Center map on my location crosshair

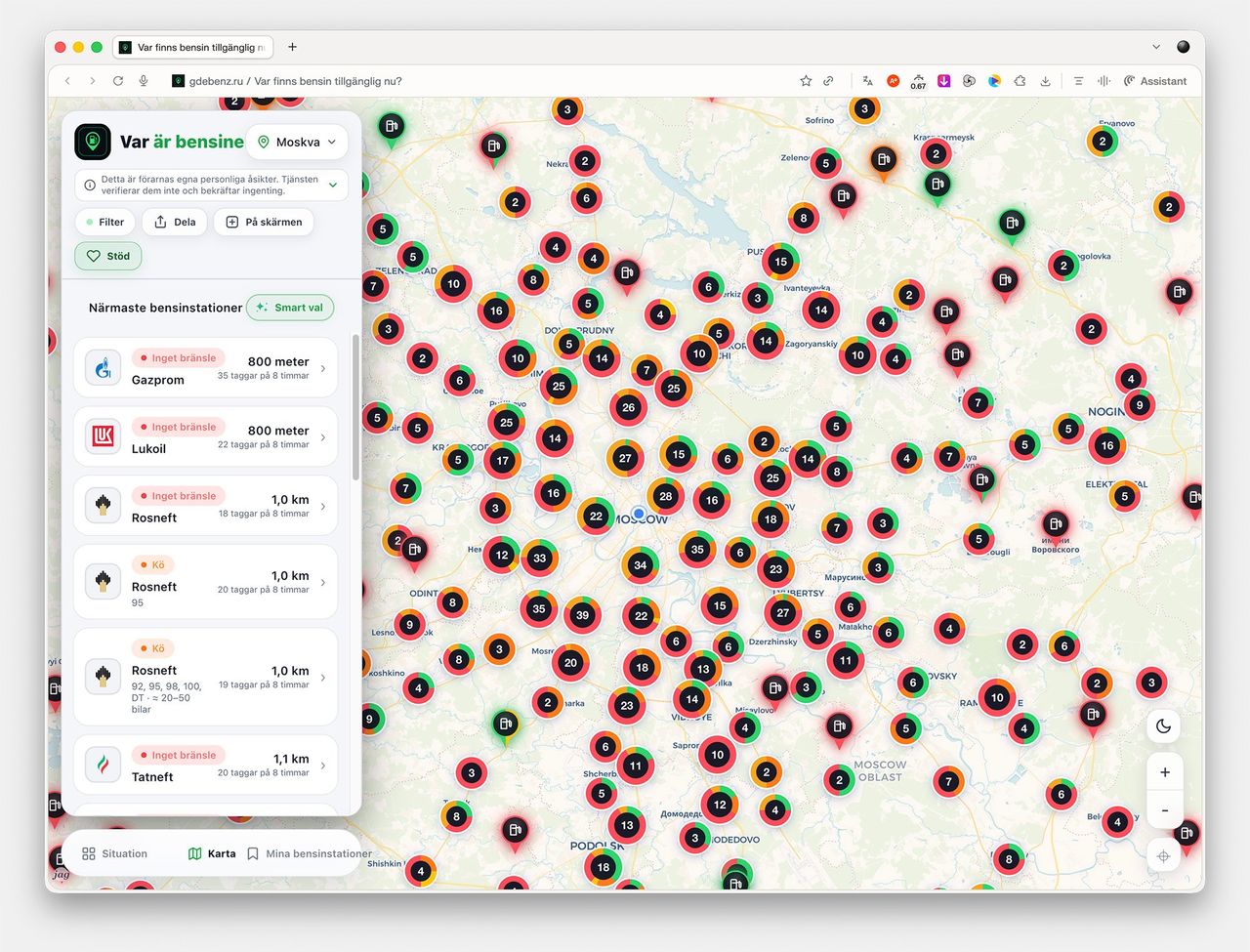[1163, 856]
